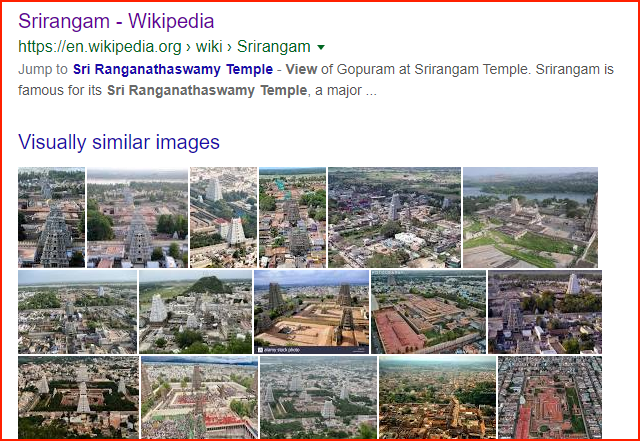Jump to Sri Ranganathaswamy Temple section link

(173, 69)
